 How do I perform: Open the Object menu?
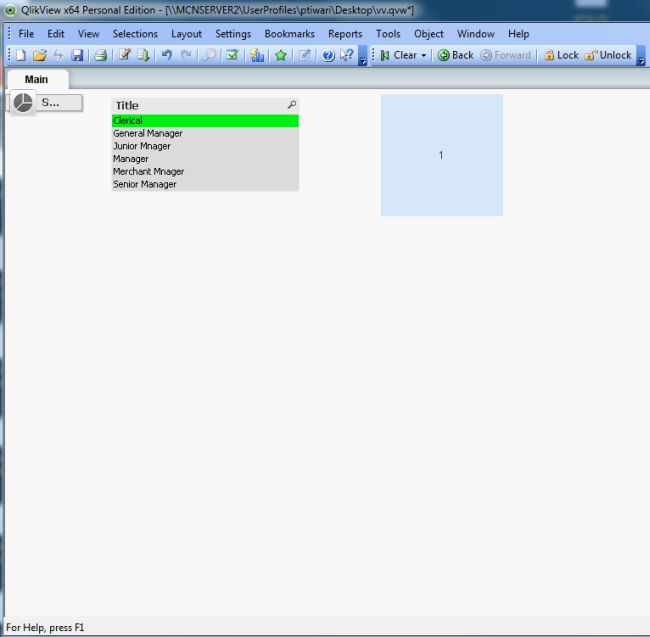tap(429, 34)
